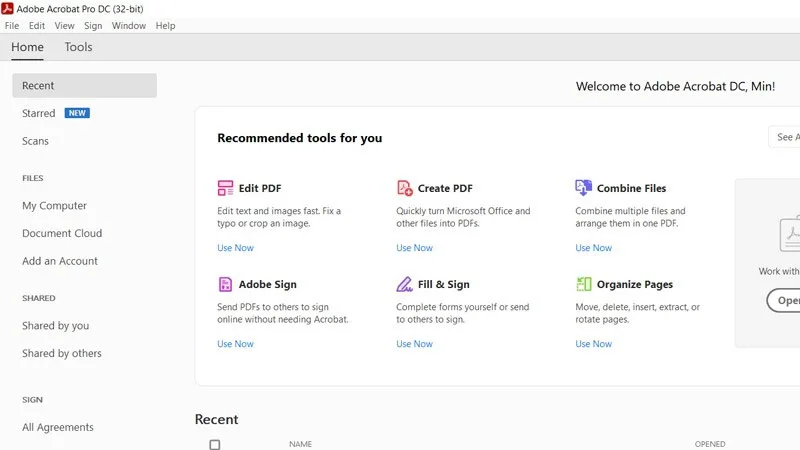
Task: Click the Organize Pages heading
Action: 635,284
